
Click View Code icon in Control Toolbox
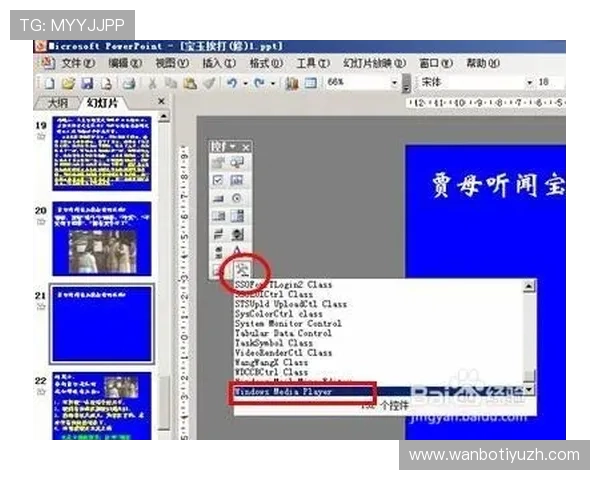click(237, 163)
